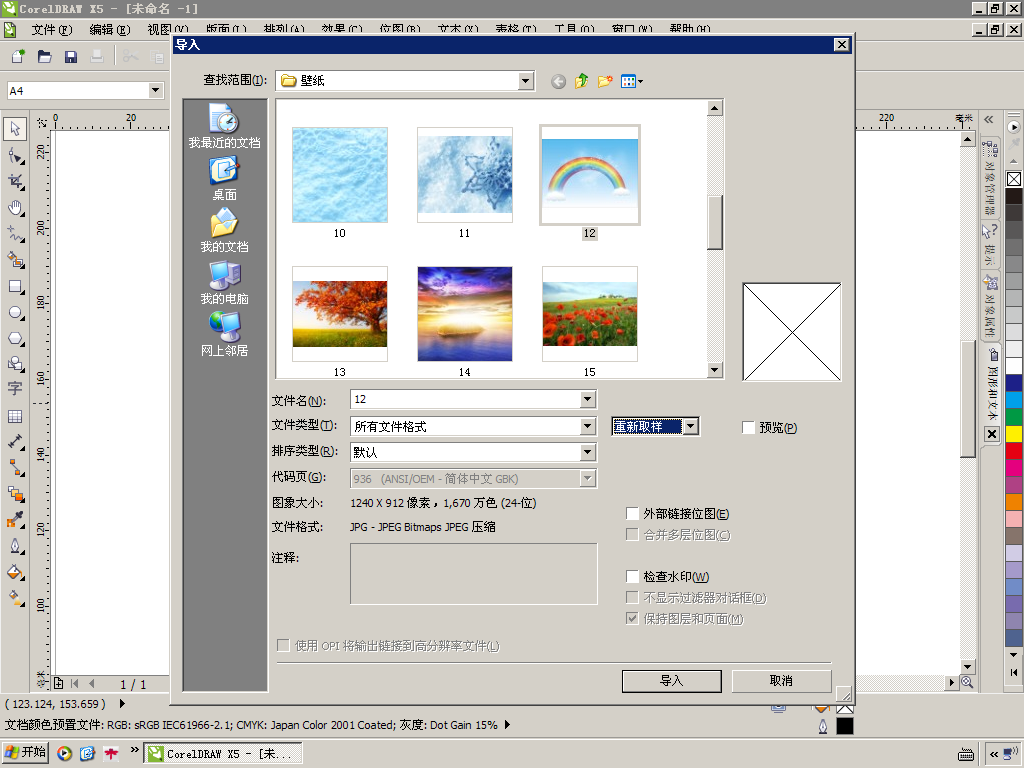
Task: Click file list scrollbar down arrow
Action: click(714, 370)
